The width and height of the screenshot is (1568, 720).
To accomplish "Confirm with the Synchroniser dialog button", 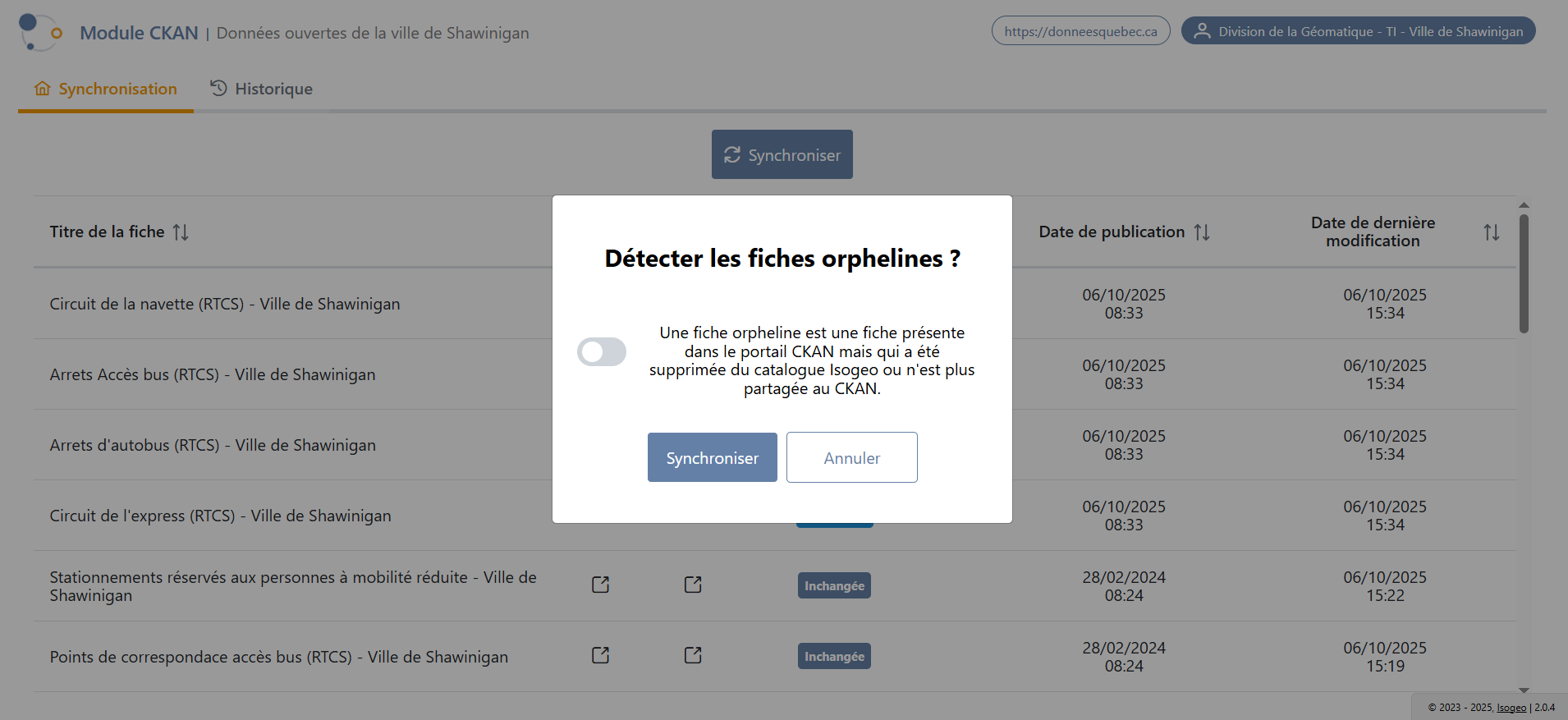I will [x=712, y=457].
